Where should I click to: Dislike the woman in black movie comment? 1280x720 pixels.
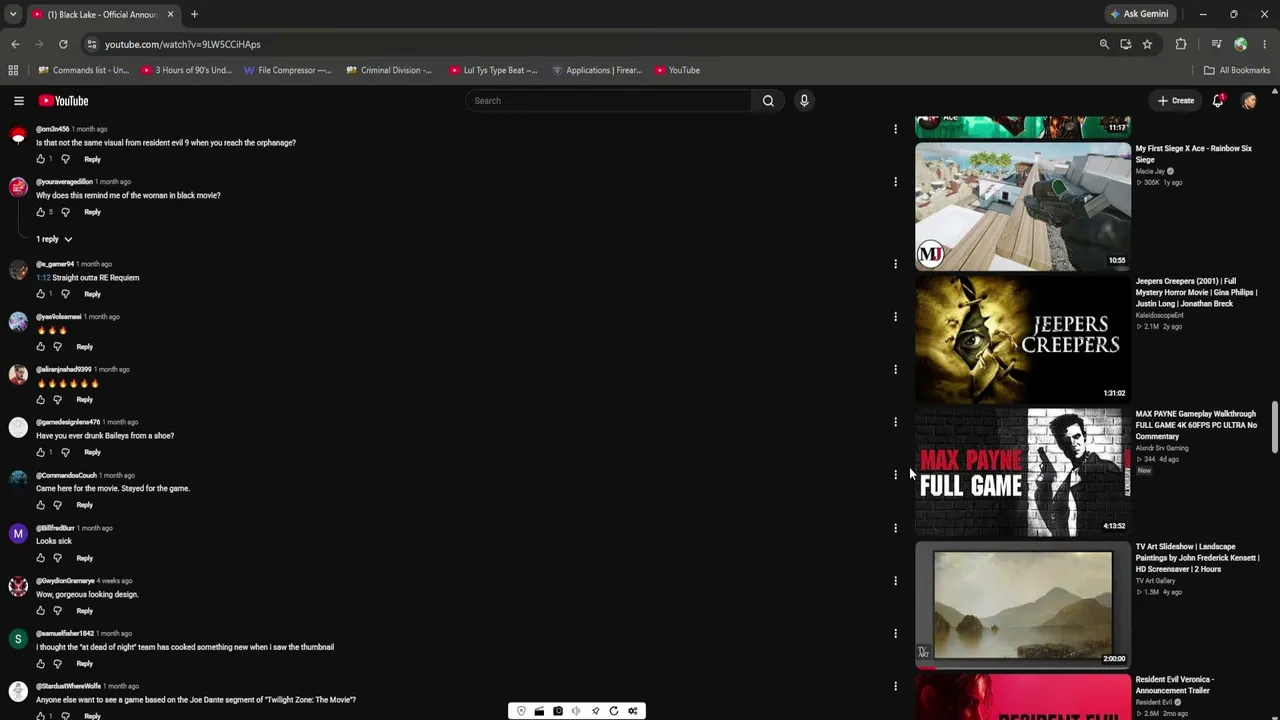click(x=66, y=212)
